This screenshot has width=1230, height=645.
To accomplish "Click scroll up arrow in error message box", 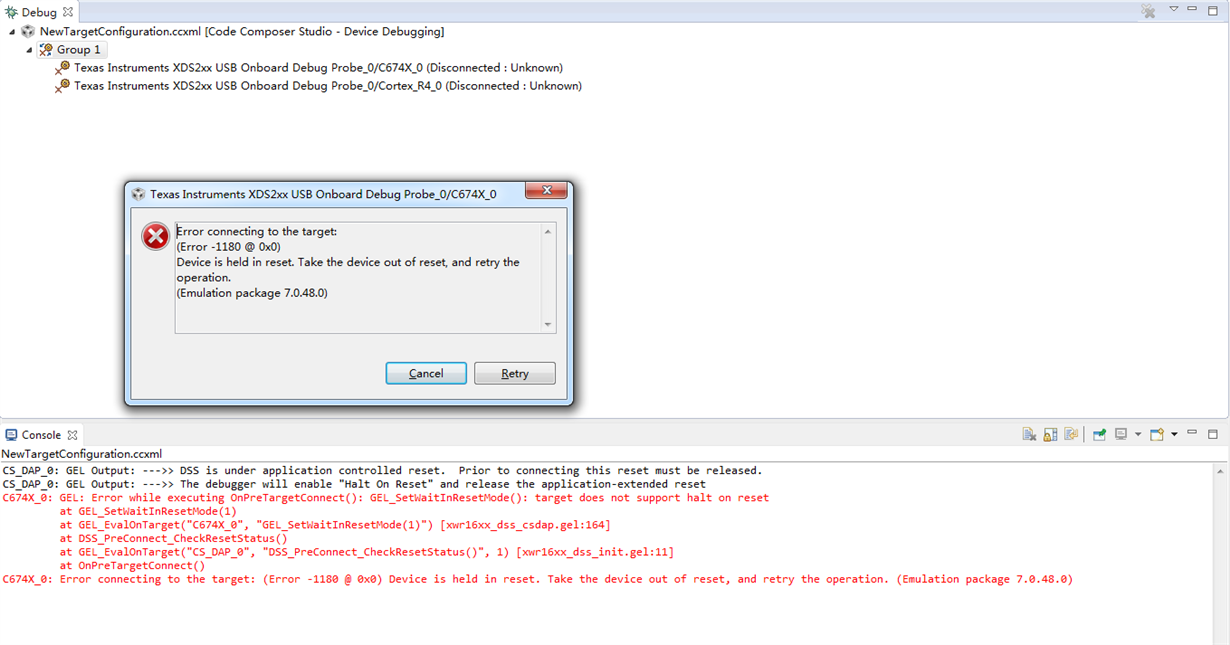I will 547,232.
